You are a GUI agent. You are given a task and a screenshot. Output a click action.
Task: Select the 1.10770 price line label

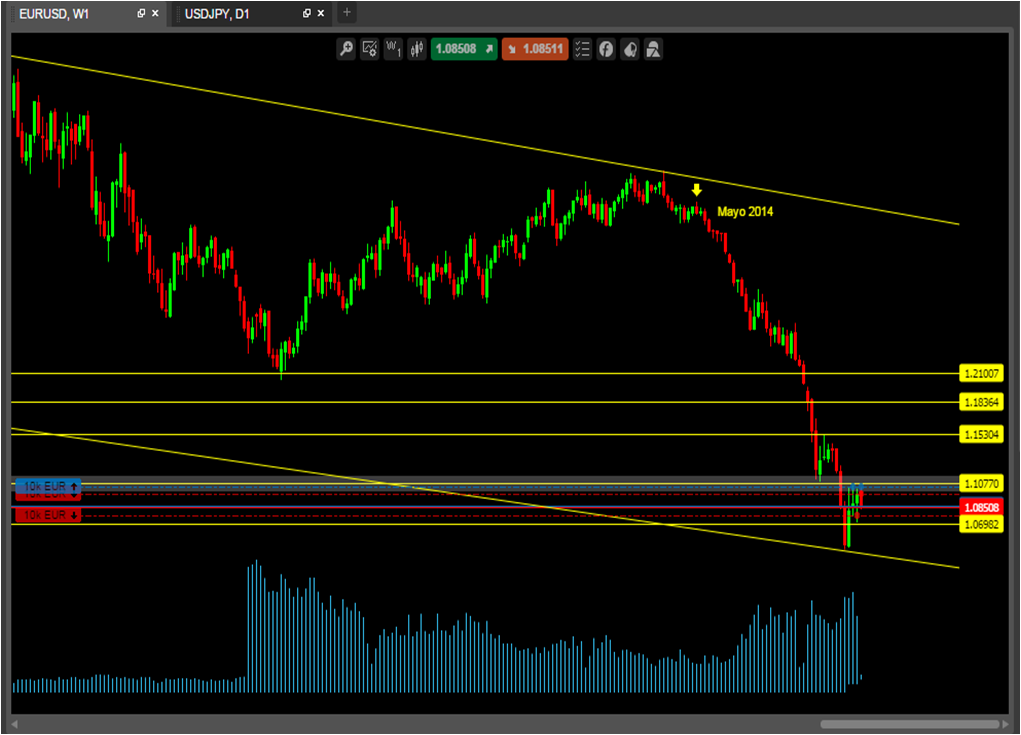981,484
